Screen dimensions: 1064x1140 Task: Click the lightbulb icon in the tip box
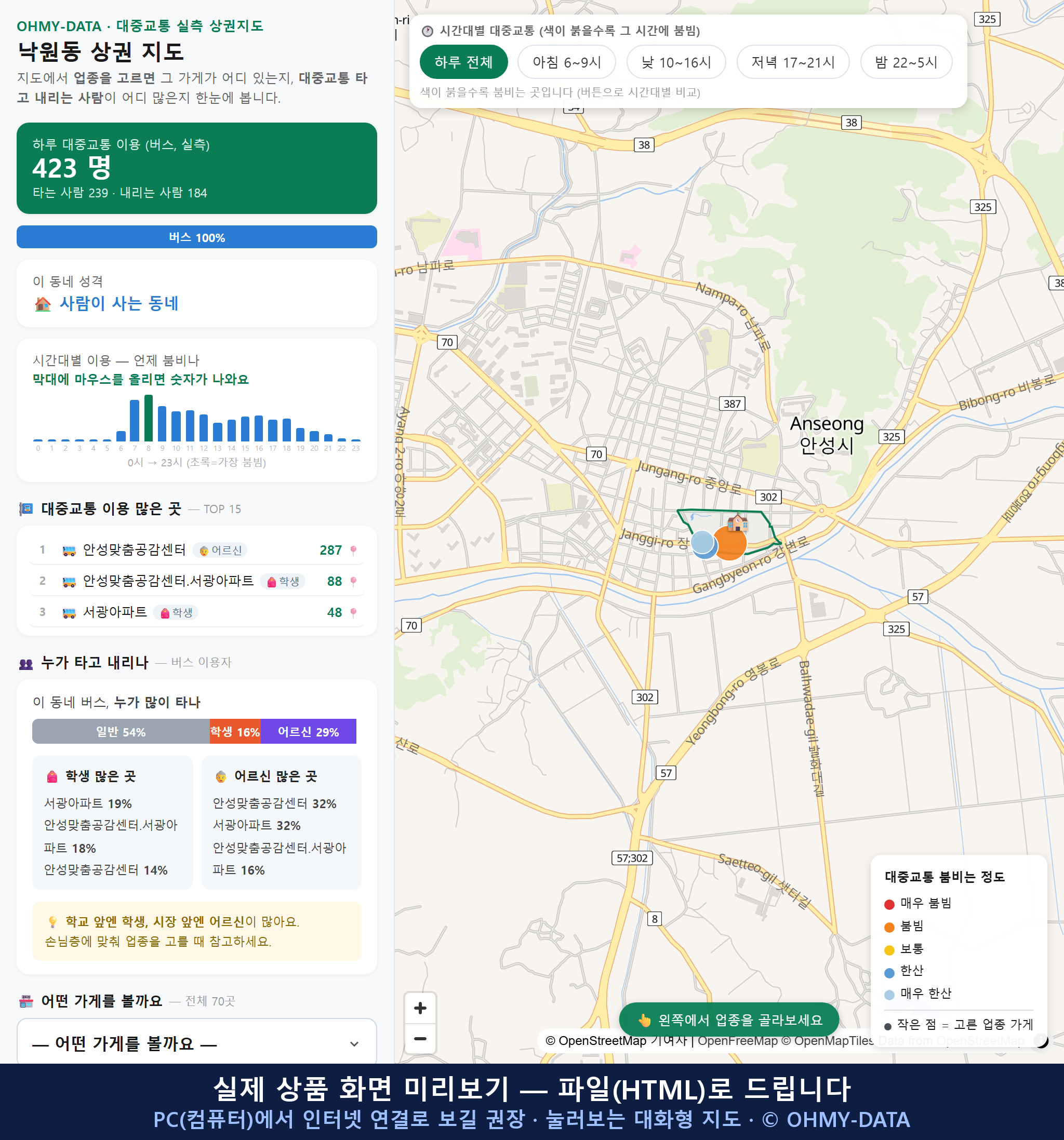pos(52,921)
